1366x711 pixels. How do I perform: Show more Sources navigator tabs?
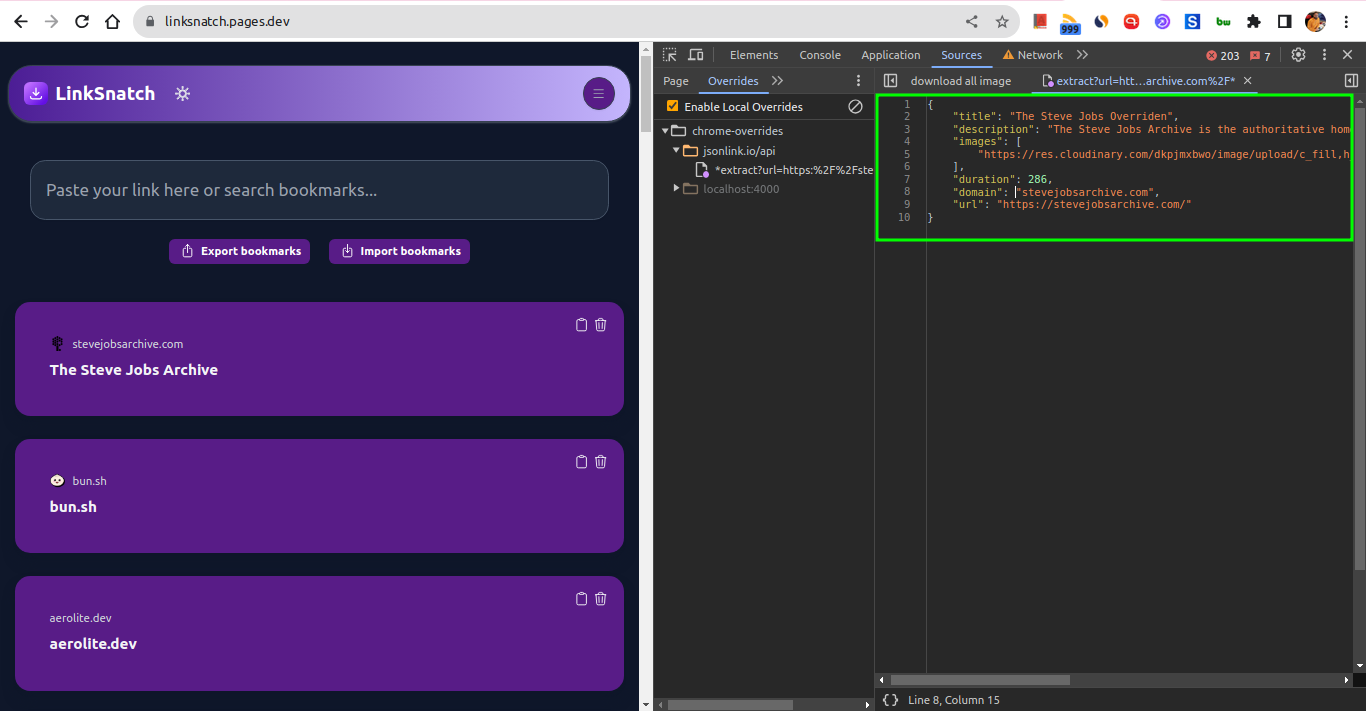pyautogui.click(x=778, y=81)
